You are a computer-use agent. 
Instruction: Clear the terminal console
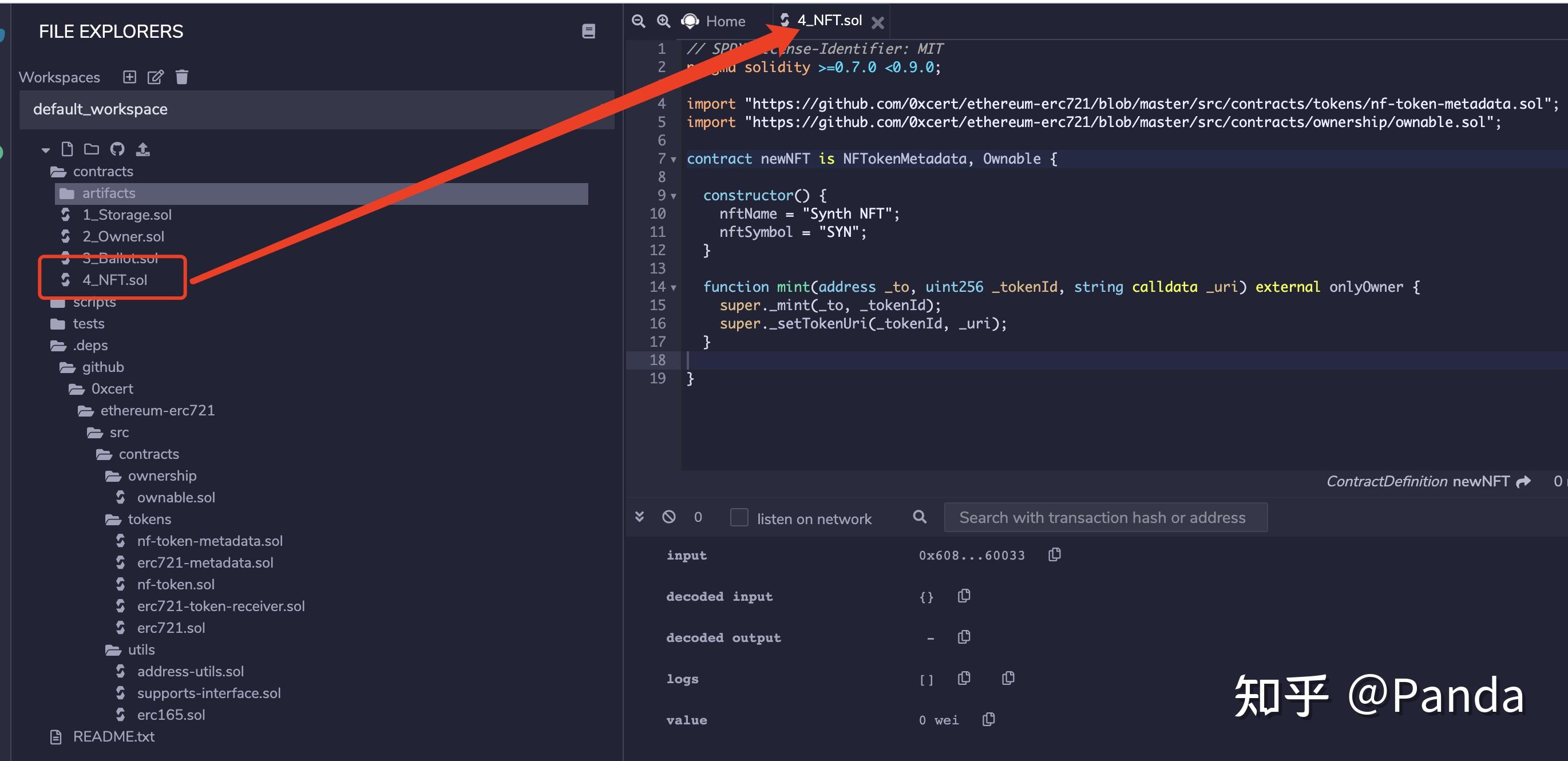point(668,517)
